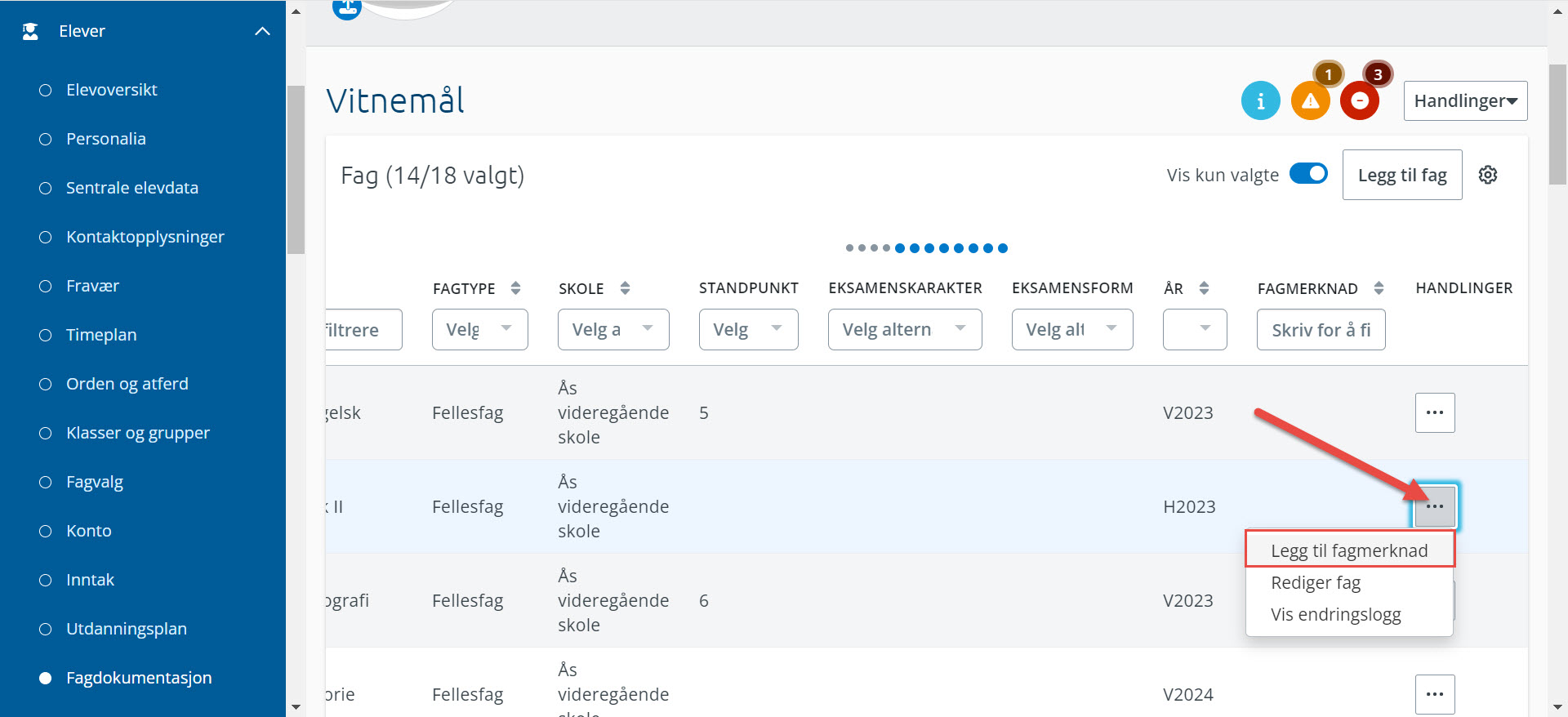This screenshot has width=1568, height=717.
Task: Click the blue info icon
Action: (x=1260, y=101)
